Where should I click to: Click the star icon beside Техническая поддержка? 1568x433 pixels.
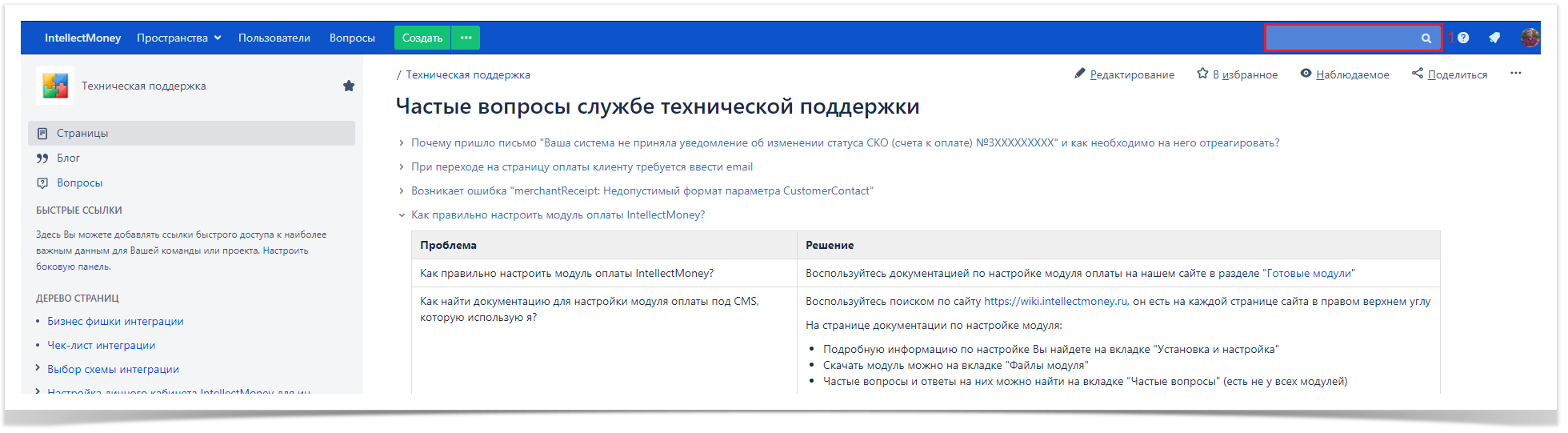[x=349, y=86]
